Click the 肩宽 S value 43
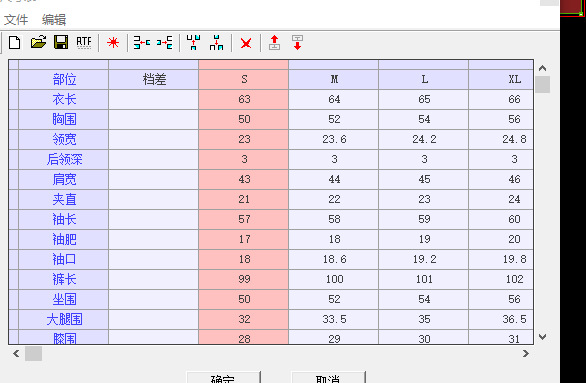 click(244, 179)
